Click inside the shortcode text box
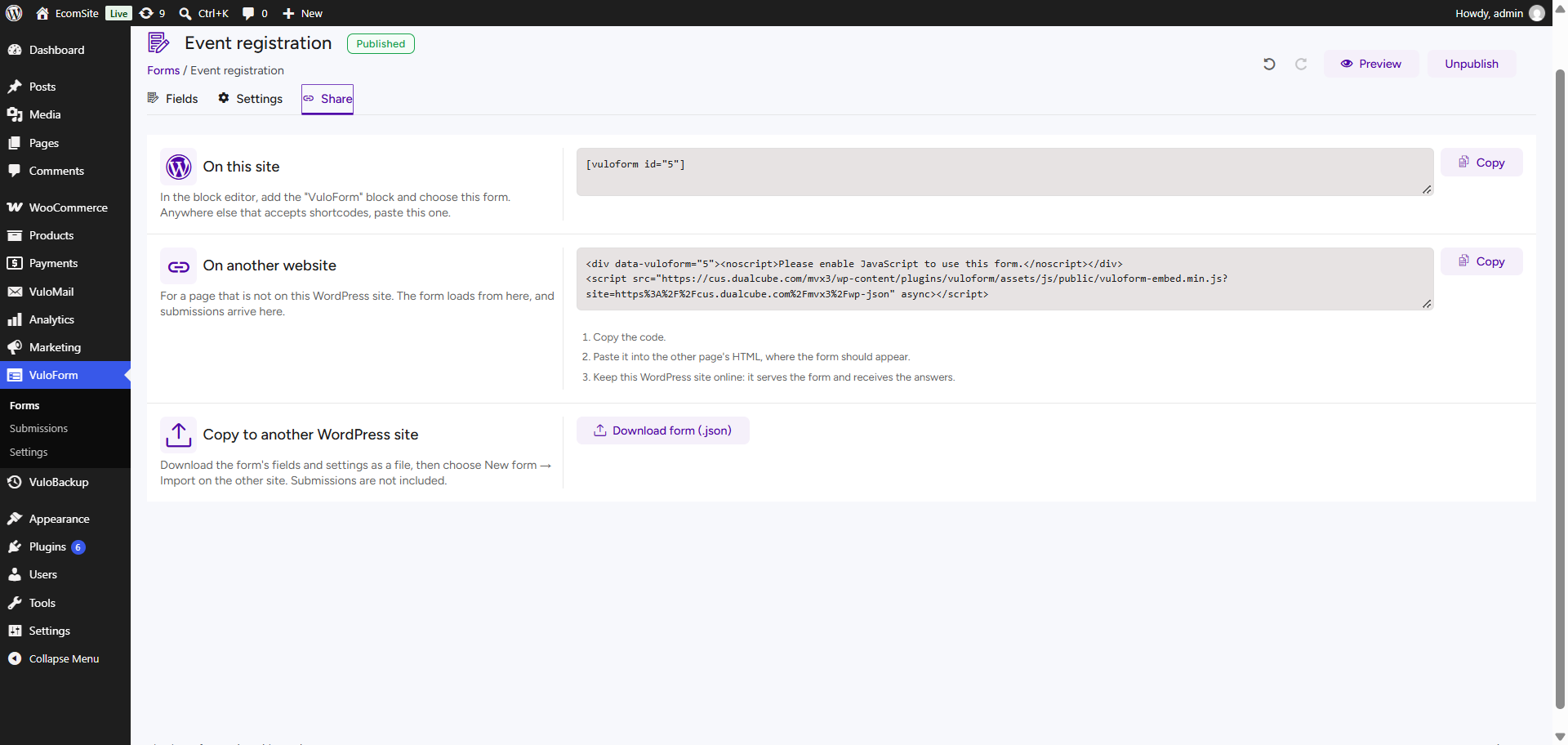The image size is (1568, 745). 1004,172
